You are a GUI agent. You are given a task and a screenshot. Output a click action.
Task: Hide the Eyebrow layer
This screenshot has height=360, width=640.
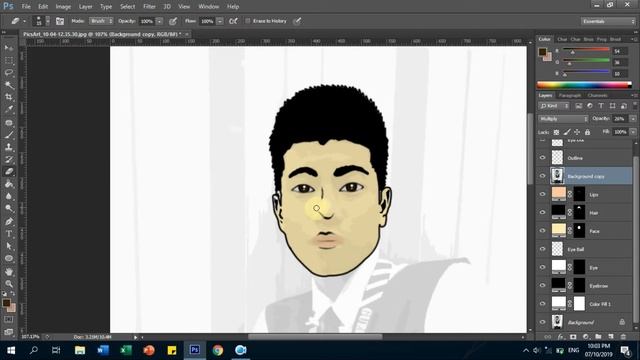coord(542,285)
